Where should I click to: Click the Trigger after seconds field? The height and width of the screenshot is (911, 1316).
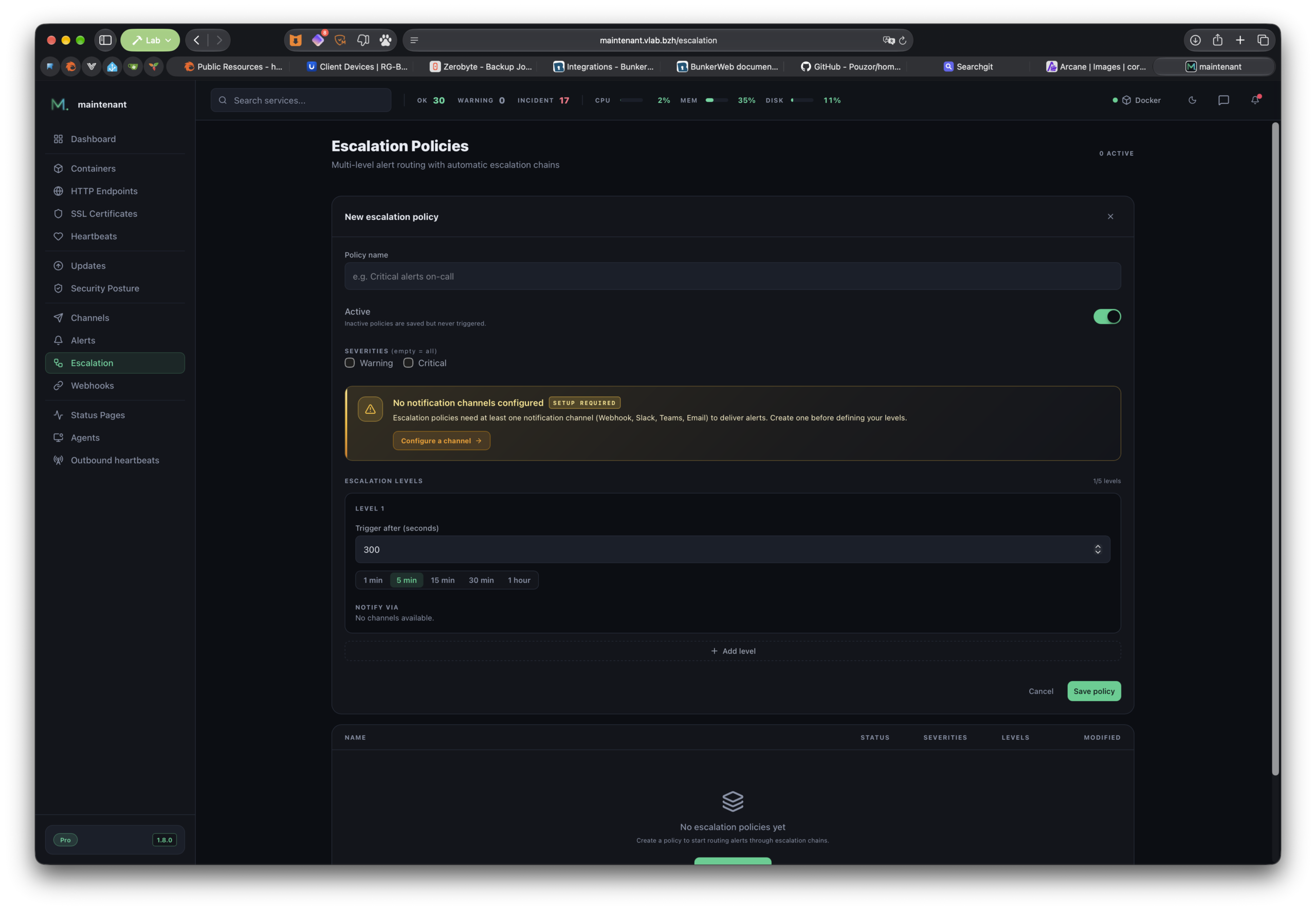732,550
